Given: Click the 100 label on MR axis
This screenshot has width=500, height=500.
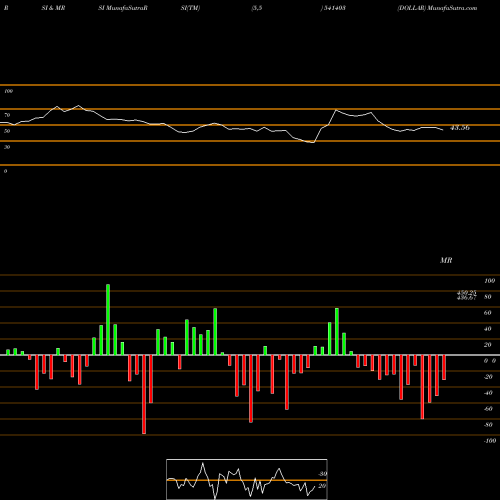Looking at the screenshot, I should coord(489,281).
